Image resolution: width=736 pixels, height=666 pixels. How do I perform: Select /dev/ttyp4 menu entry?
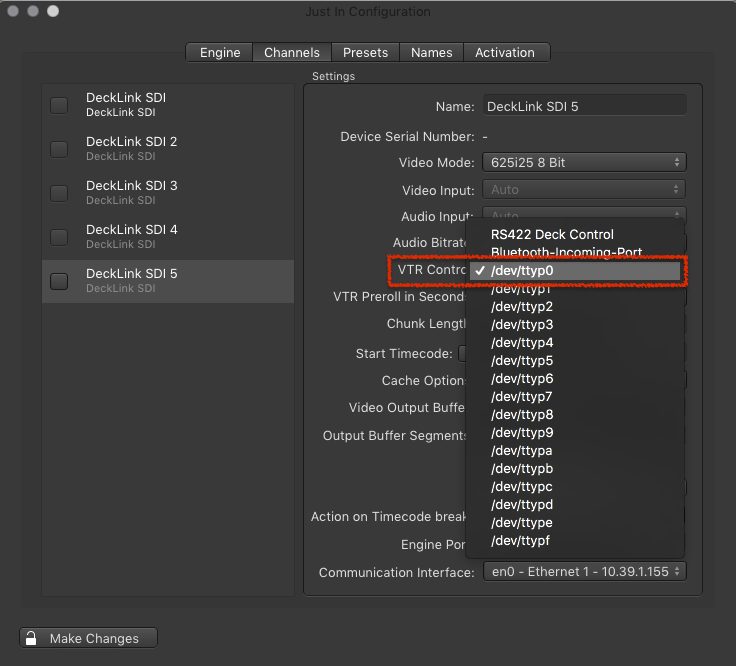[575, 343]
